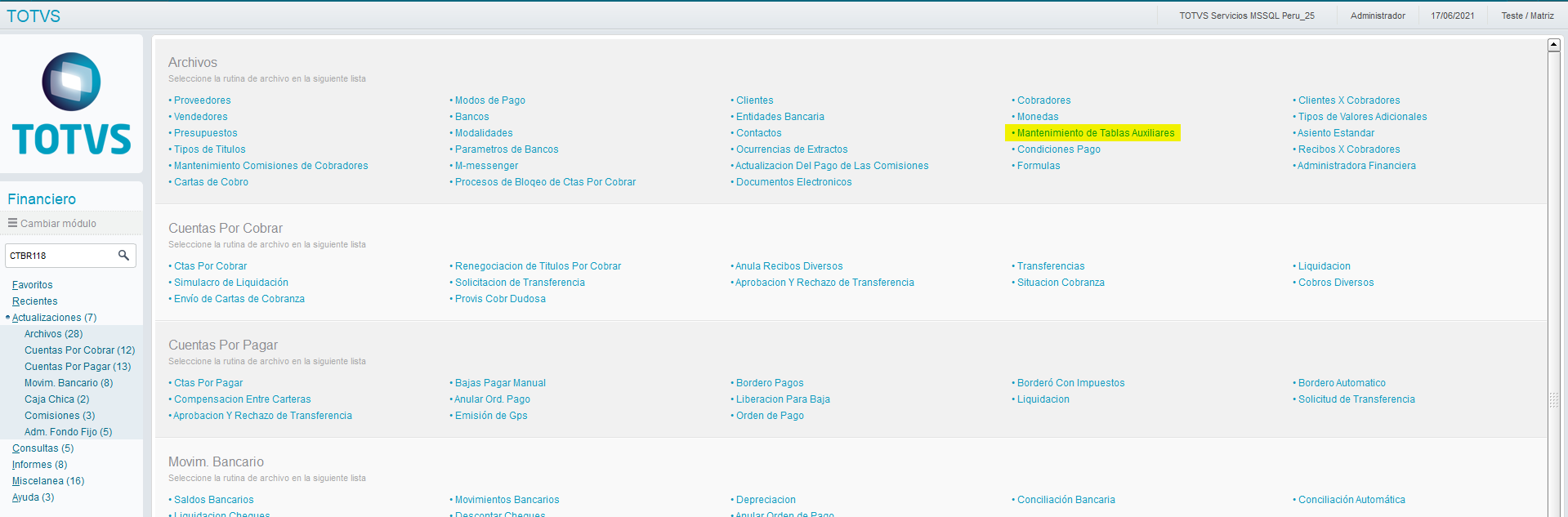The width and height of the screenshot is (1568, 517).
Task: Open Clientes X Cobradores
Action: click(1349, 100)
